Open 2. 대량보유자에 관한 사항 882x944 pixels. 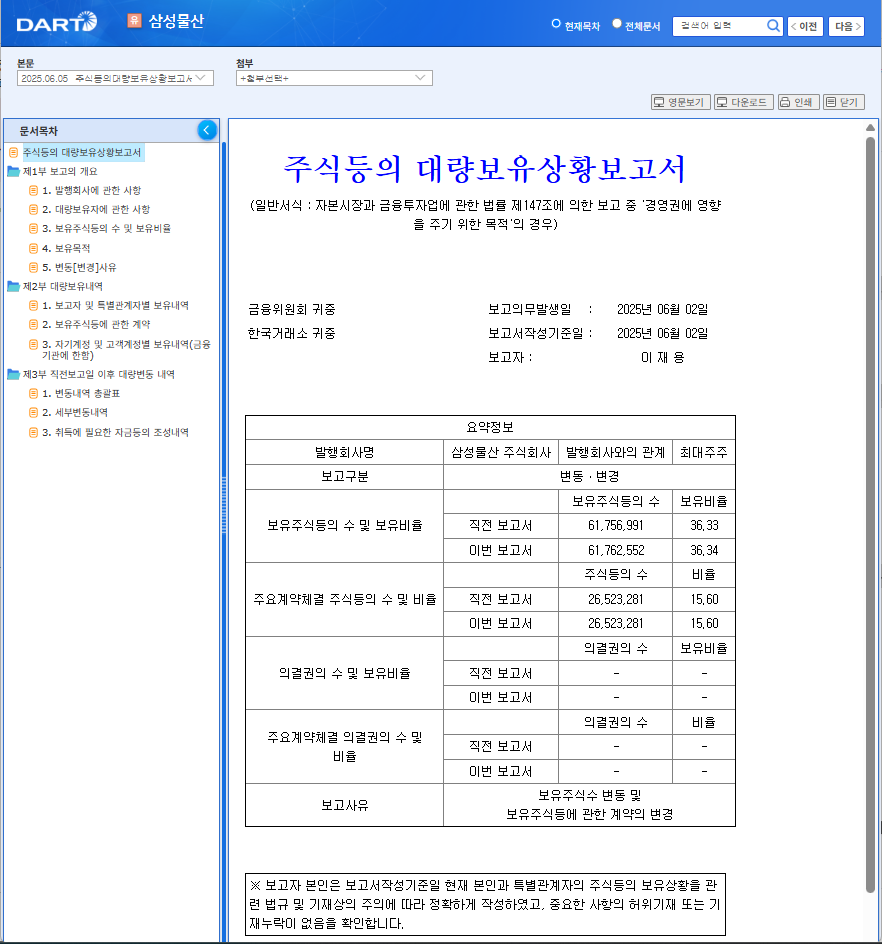[x=96, y=210]
